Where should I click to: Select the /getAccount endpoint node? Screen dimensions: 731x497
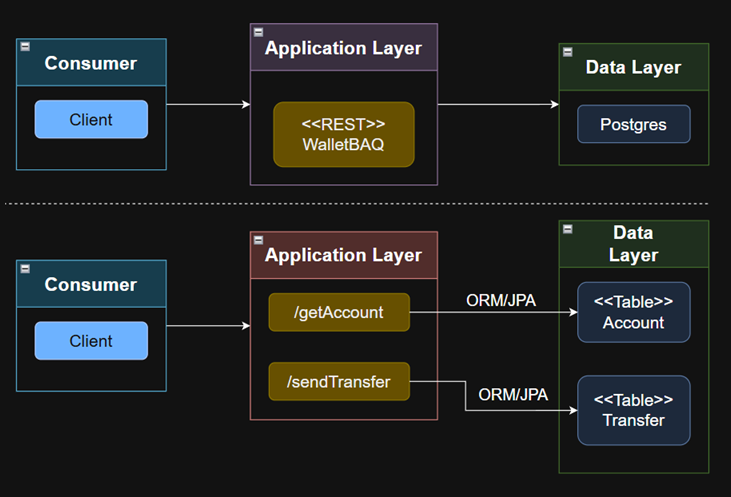(339, 312)
